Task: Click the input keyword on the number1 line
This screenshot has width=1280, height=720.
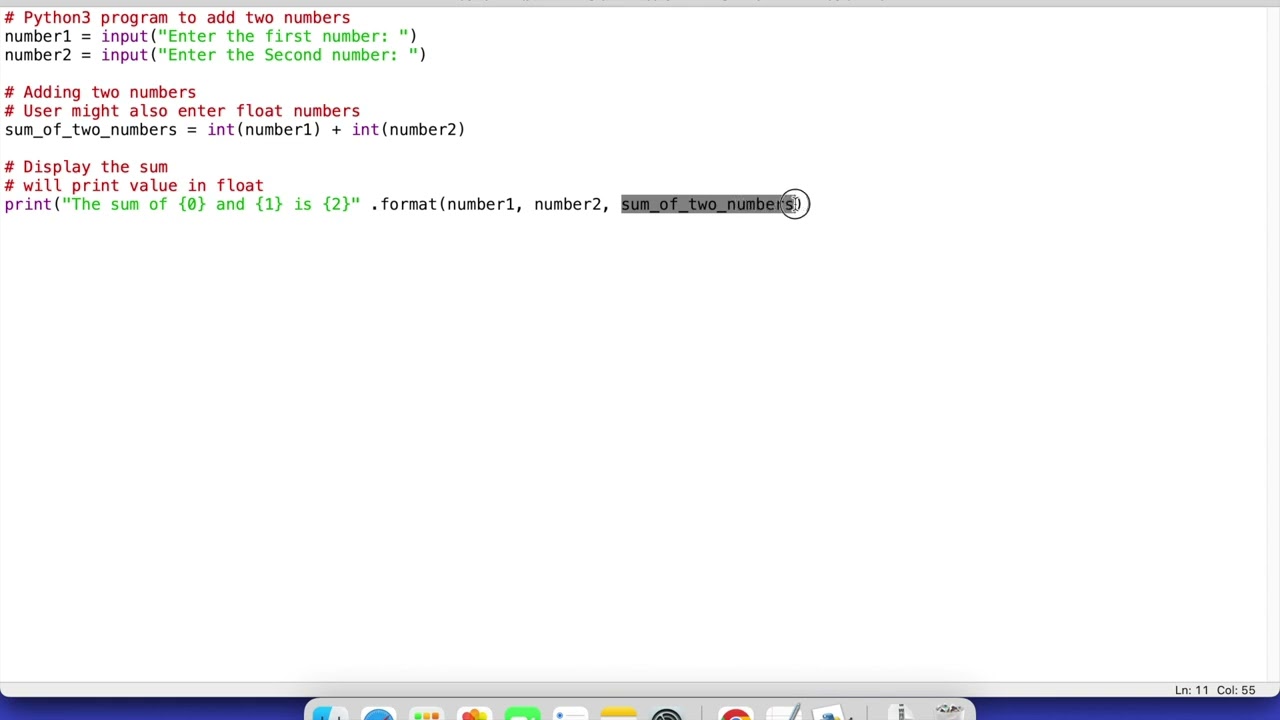Action: coord(125,37)
